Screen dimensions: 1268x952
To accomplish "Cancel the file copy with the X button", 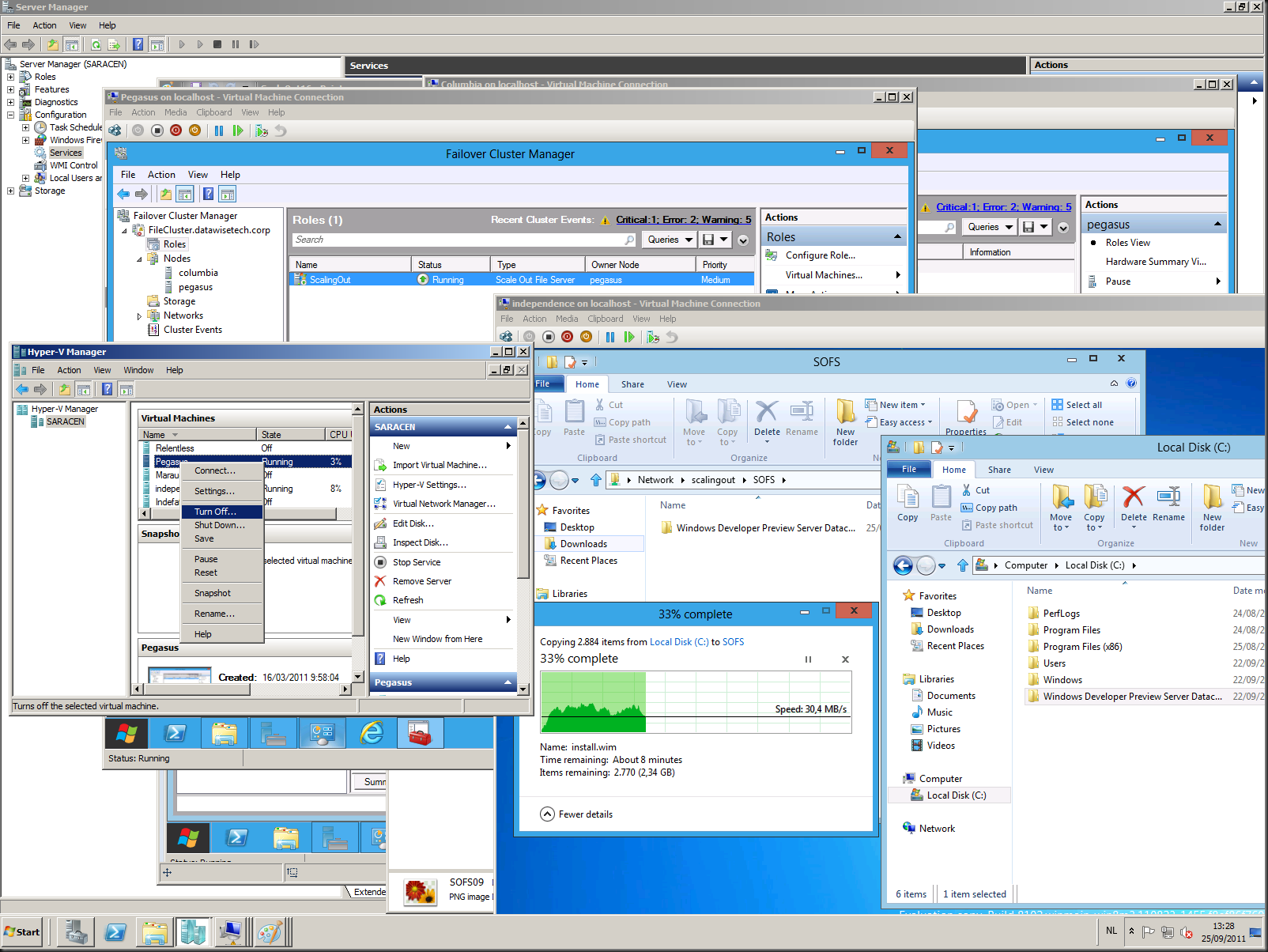I will 845,659.
